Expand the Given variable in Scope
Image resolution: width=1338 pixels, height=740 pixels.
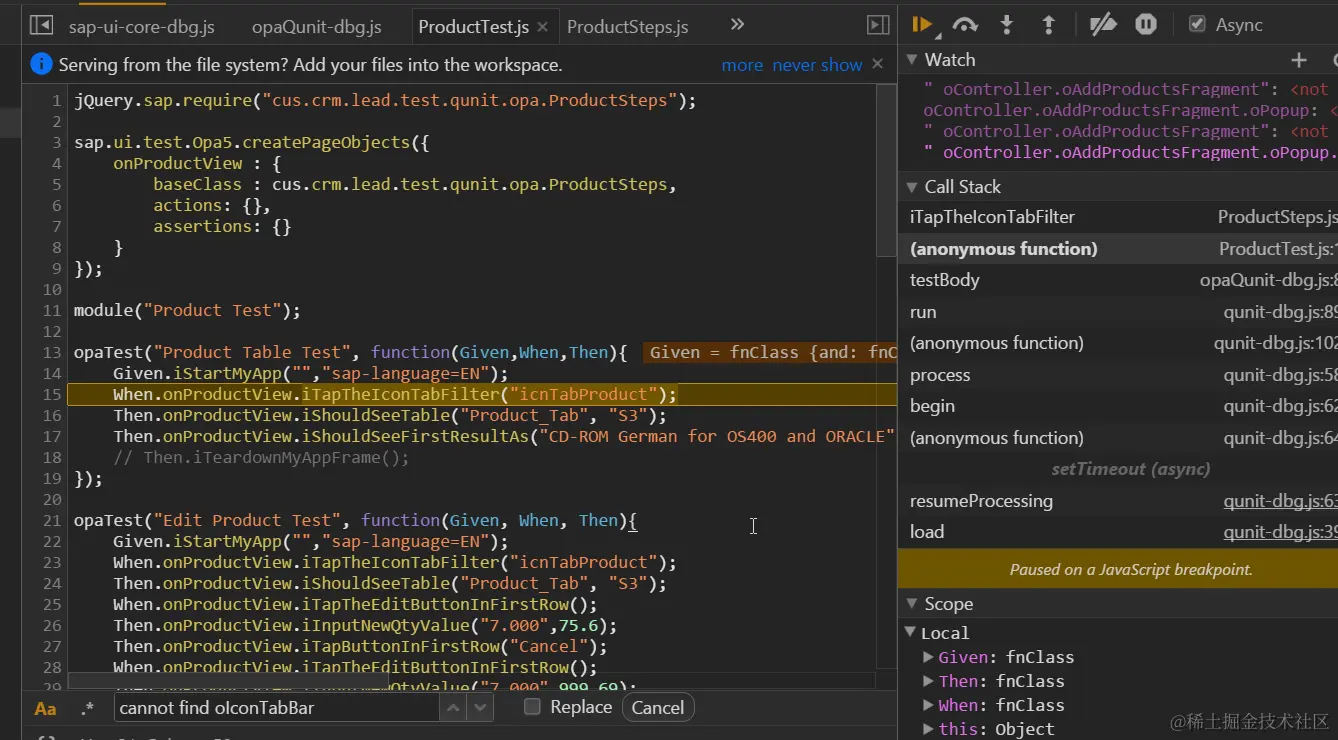(x=929, y=657)
